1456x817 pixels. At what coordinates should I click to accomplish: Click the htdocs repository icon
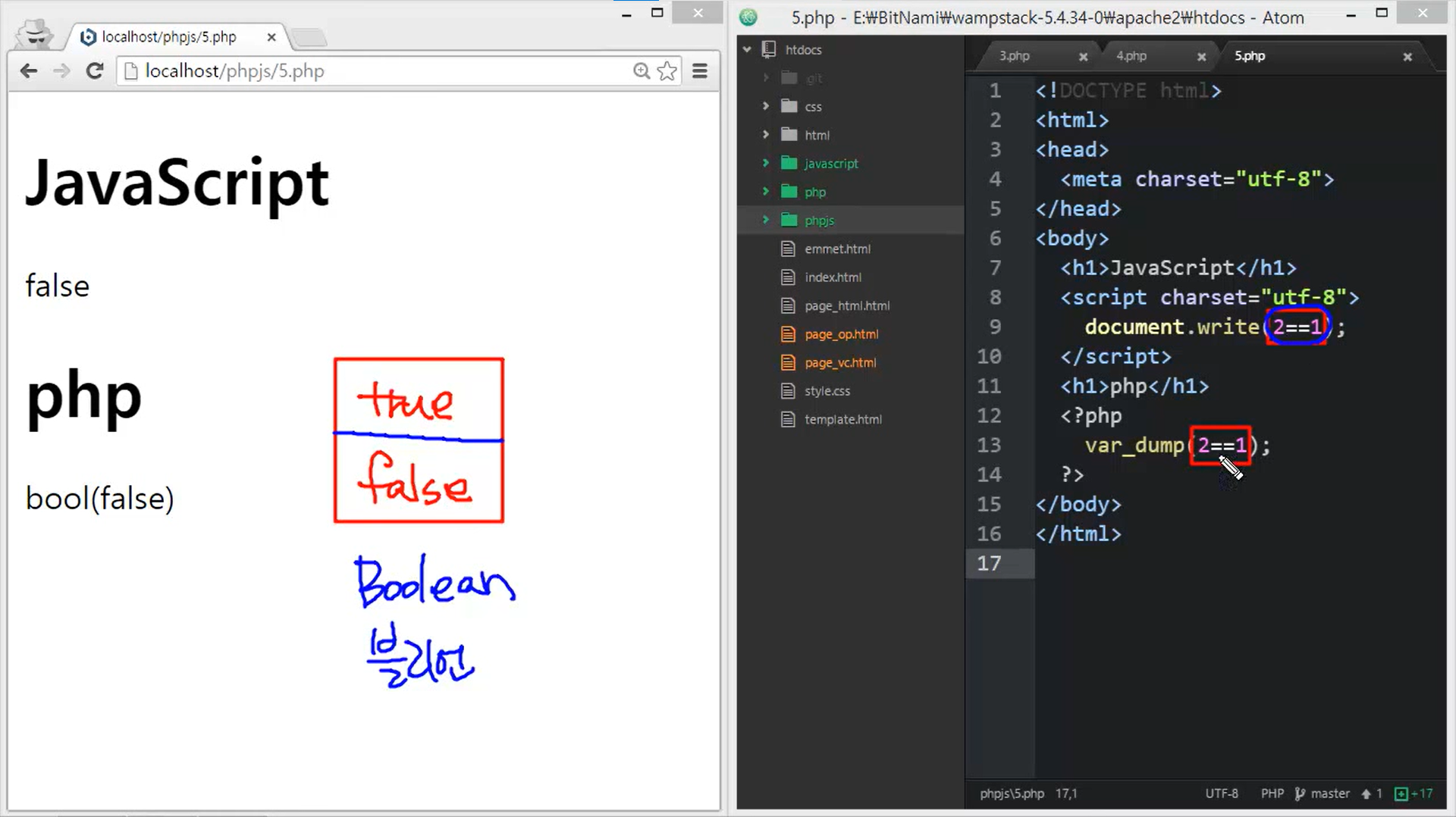coord(769,49)
